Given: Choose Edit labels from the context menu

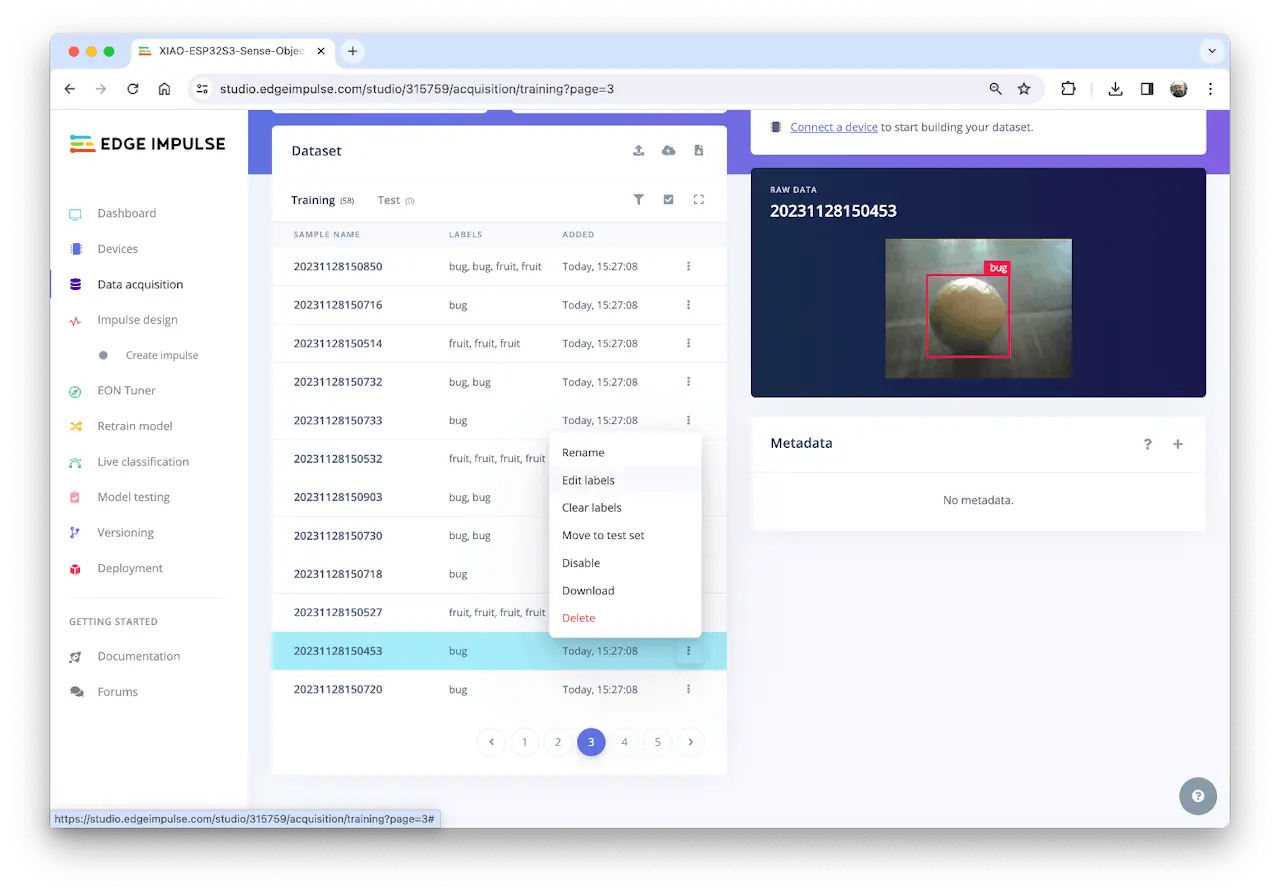Looking at the screenshot, I should [588, 480].
